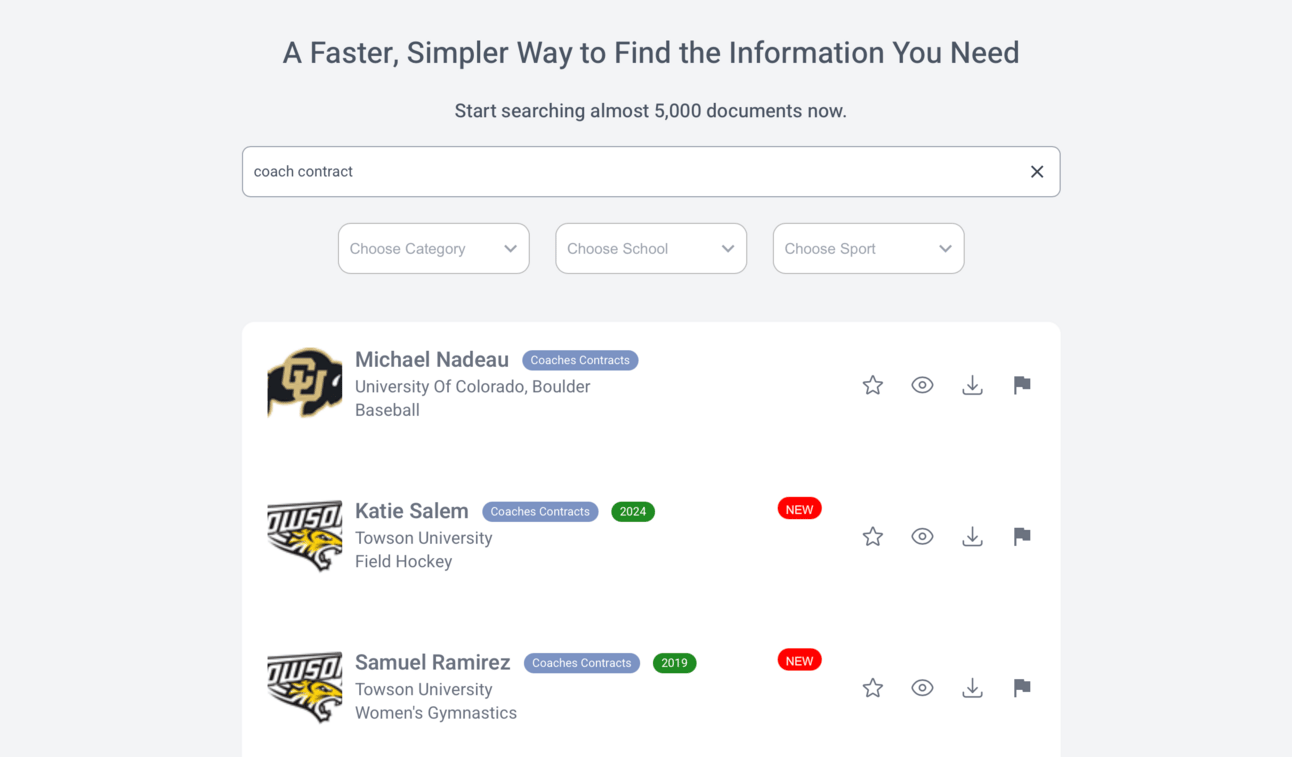Expand the Choose School dropdown

[x=651, y=248]
